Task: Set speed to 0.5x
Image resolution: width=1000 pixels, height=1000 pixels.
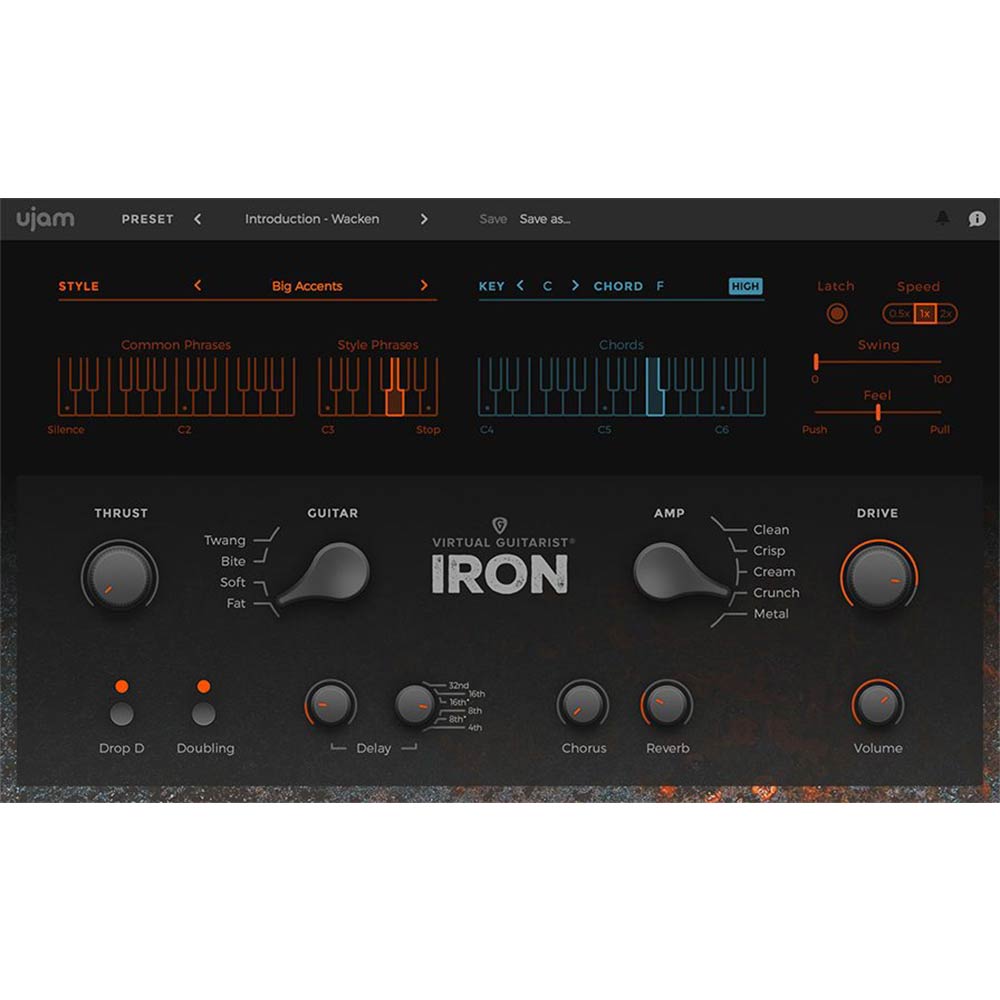Action: pos(898,313)
